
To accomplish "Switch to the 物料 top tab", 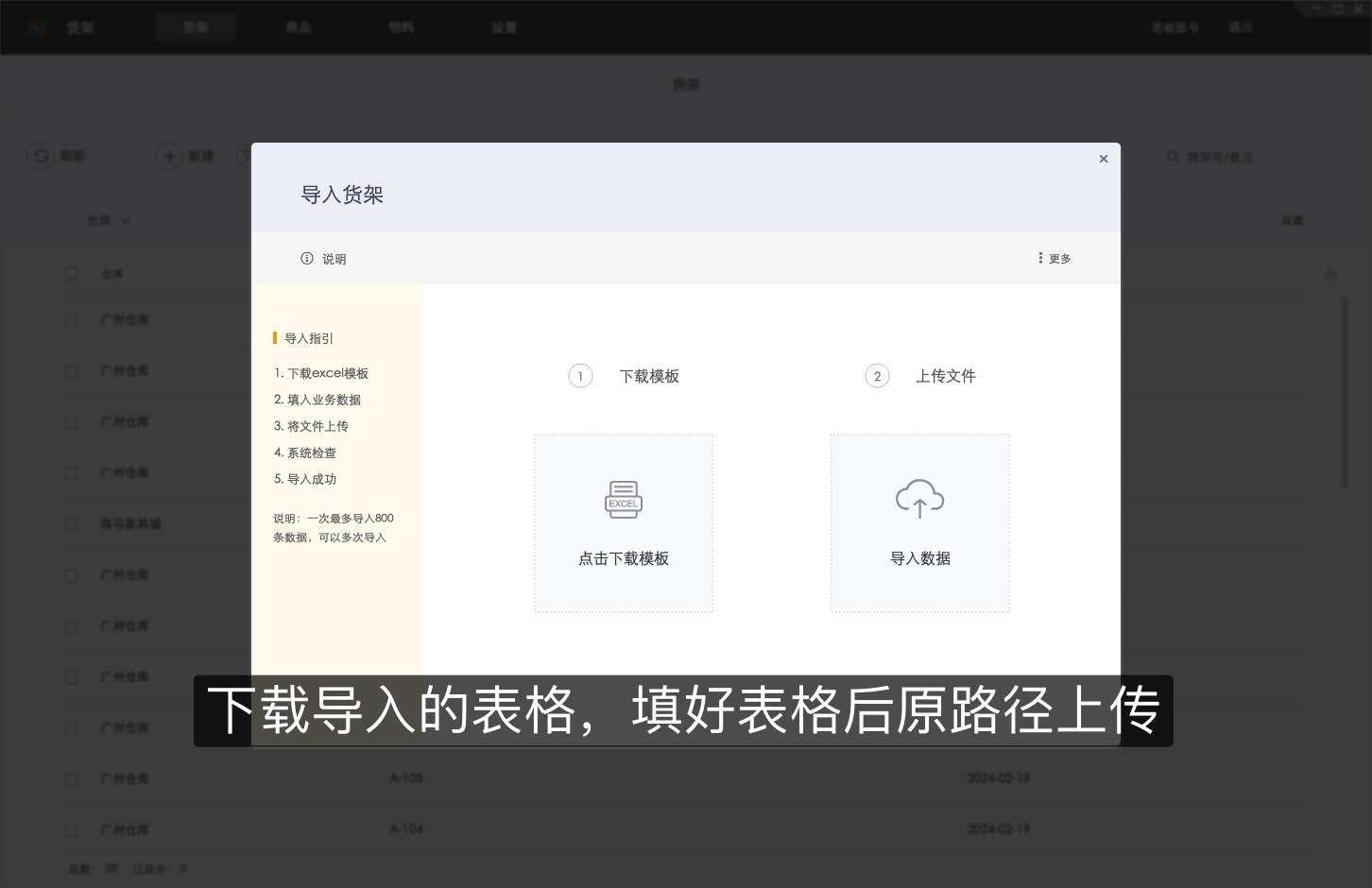I will pyautogui.click(x=402, y=27).
